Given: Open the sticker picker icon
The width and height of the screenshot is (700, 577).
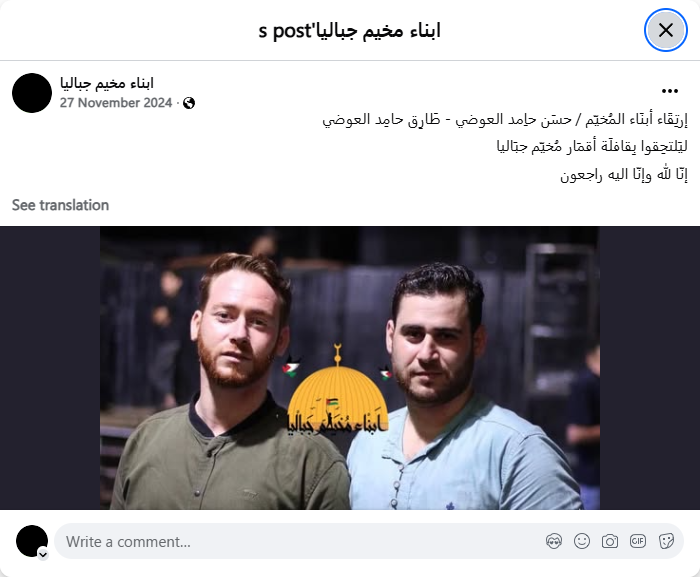Looking at the screenshot, I should pos(666,541).
